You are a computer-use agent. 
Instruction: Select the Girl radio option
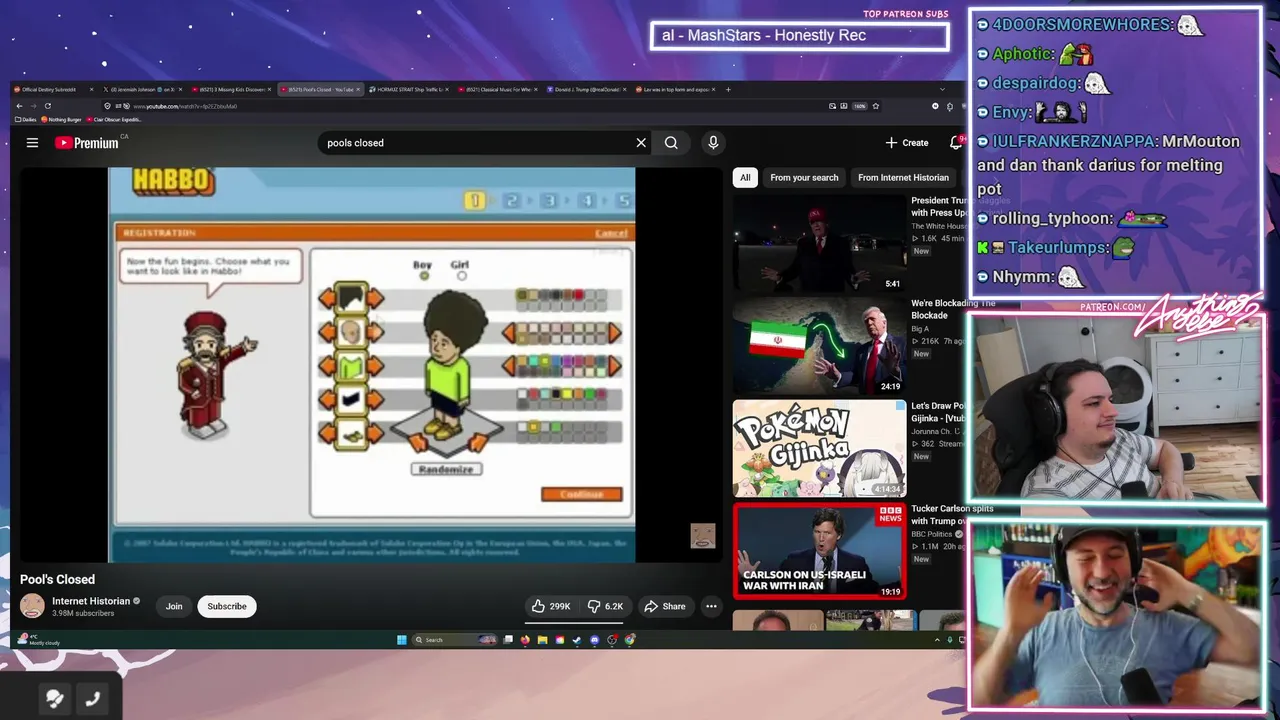[x=461, y=276]
